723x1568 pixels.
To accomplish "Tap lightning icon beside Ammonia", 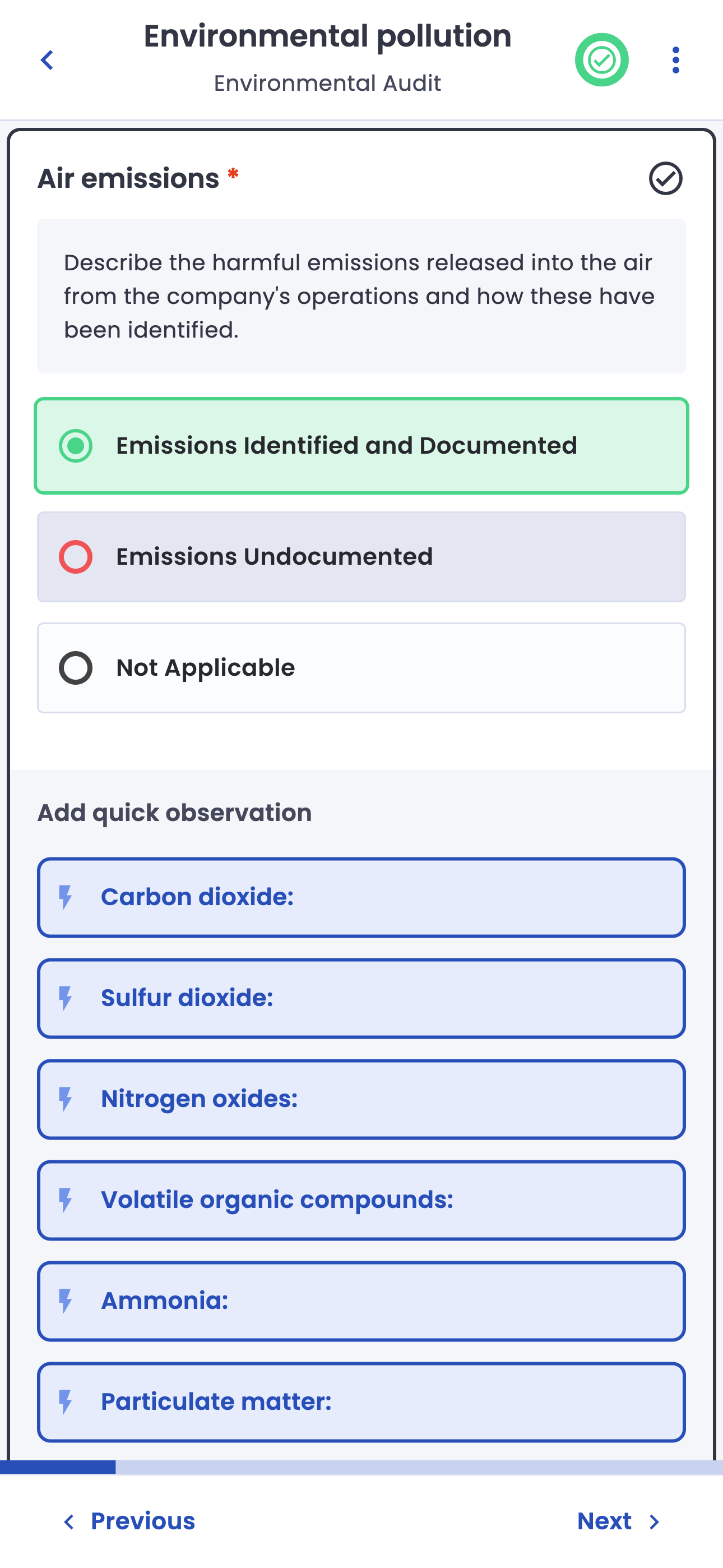I will 65,1302.
